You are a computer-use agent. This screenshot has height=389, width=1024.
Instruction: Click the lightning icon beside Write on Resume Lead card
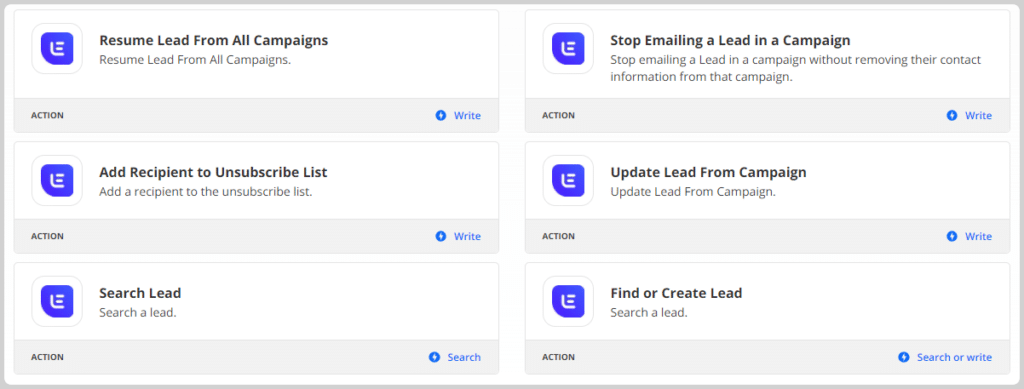coord(441,116)
